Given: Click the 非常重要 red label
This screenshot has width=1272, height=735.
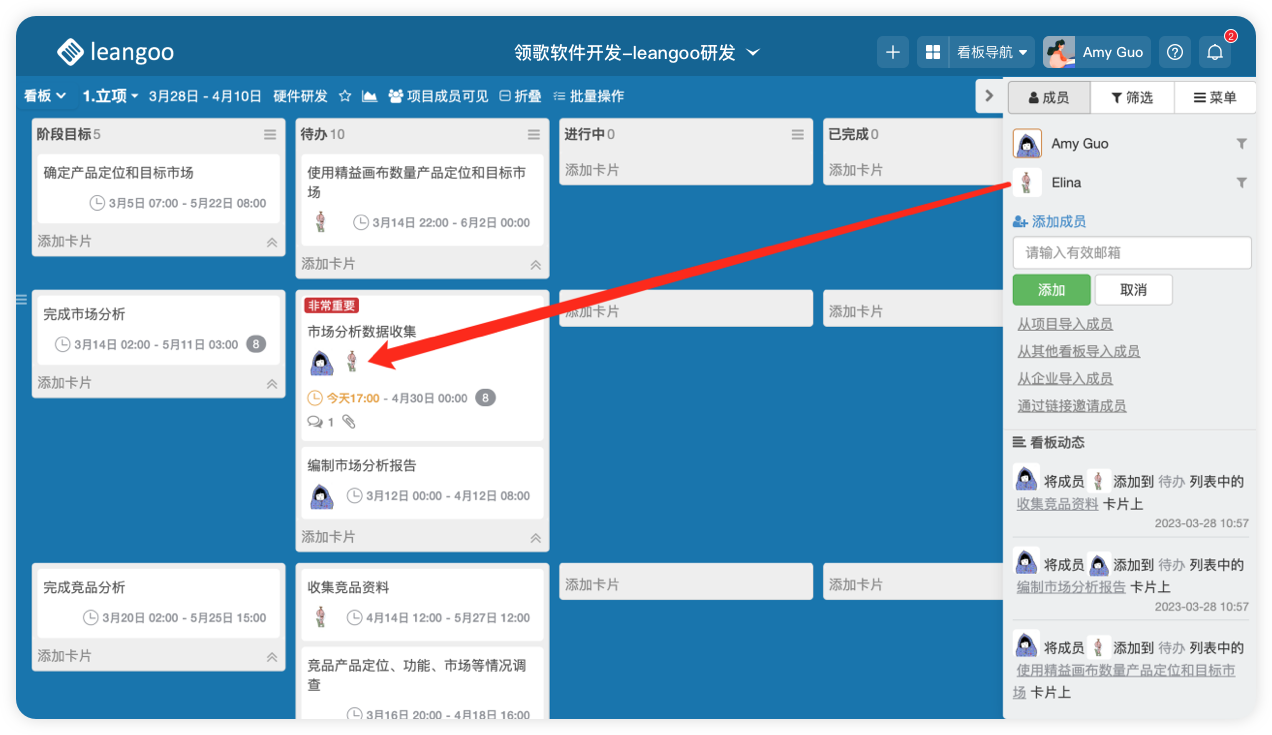Looking at the screenshot, I should click(x=331, y=306).
